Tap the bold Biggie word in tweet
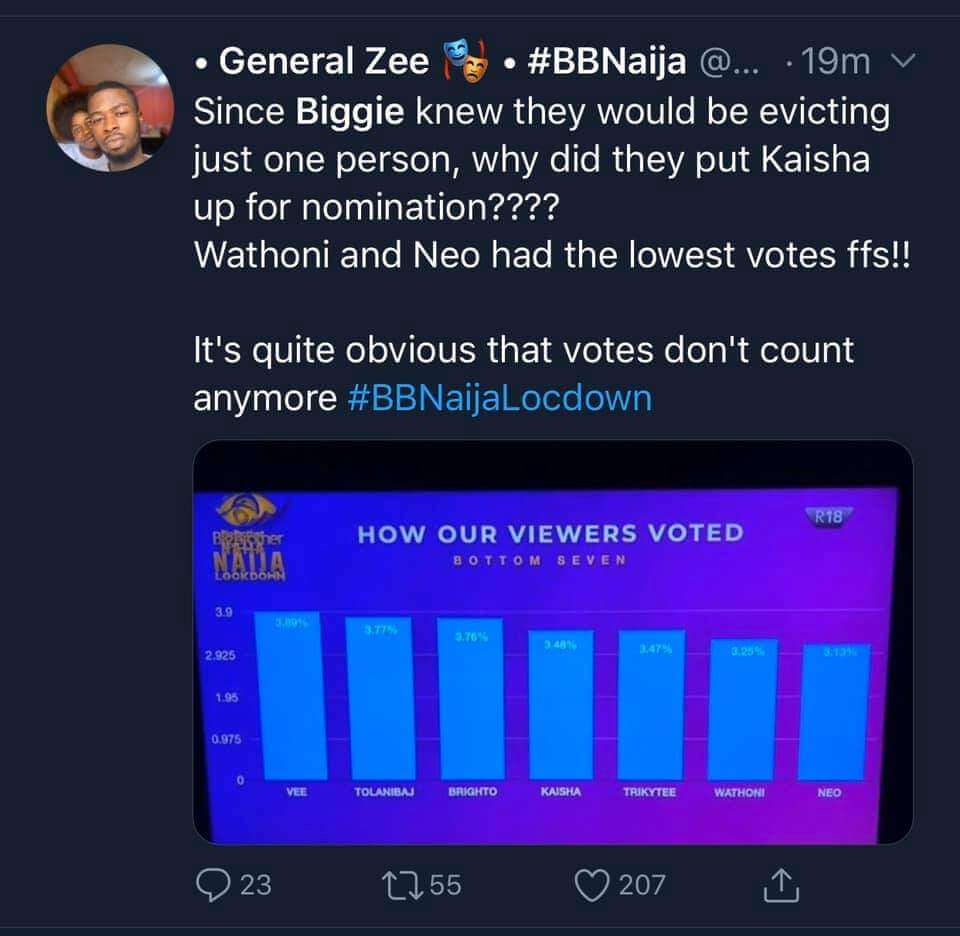 [350, 112]
